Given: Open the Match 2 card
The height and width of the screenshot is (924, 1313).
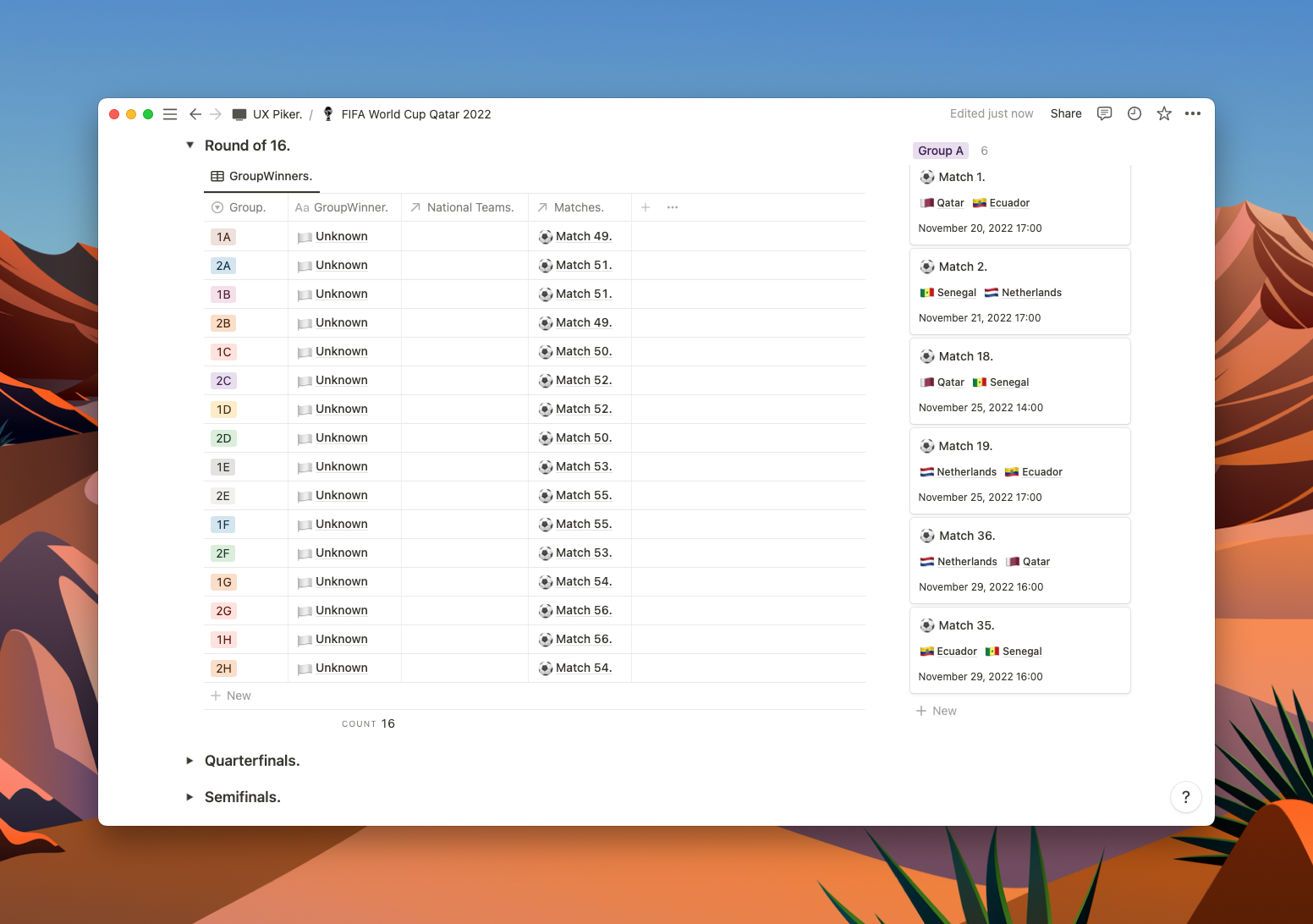Looking at the screenshot, I should click(1020, 291).
